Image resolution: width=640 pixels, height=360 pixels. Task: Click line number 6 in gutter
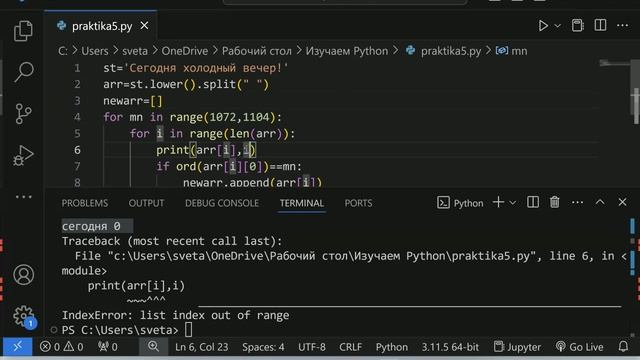[x=77, y=150]
